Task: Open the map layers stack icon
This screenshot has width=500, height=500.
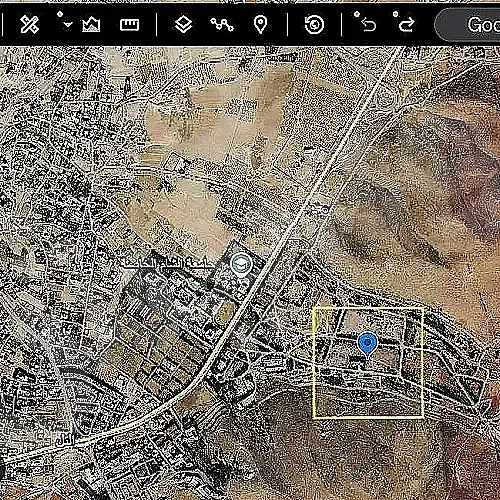Action: [x=183, y=24]
